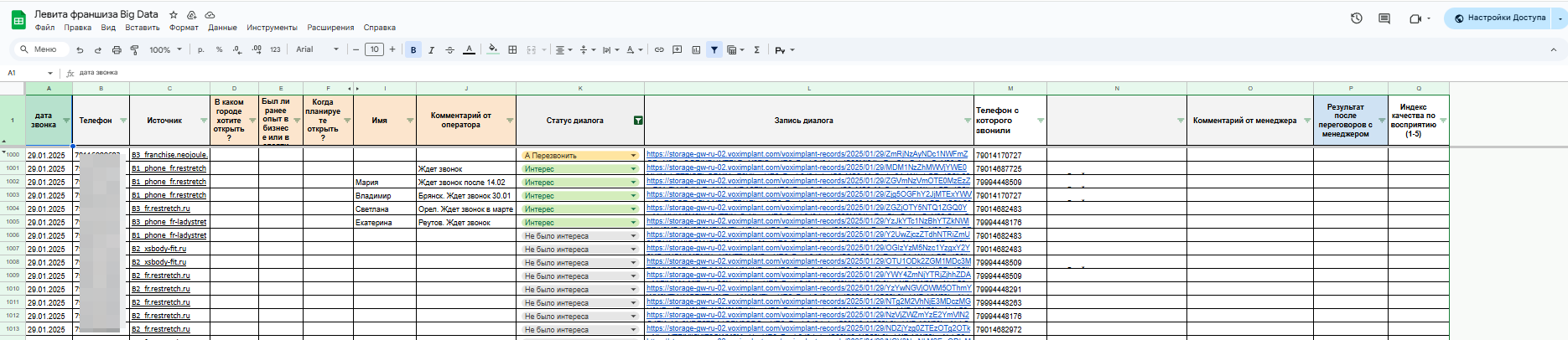Toggle bold formatting button
This screenshot has width=1568, height=340.
[413, 50]
